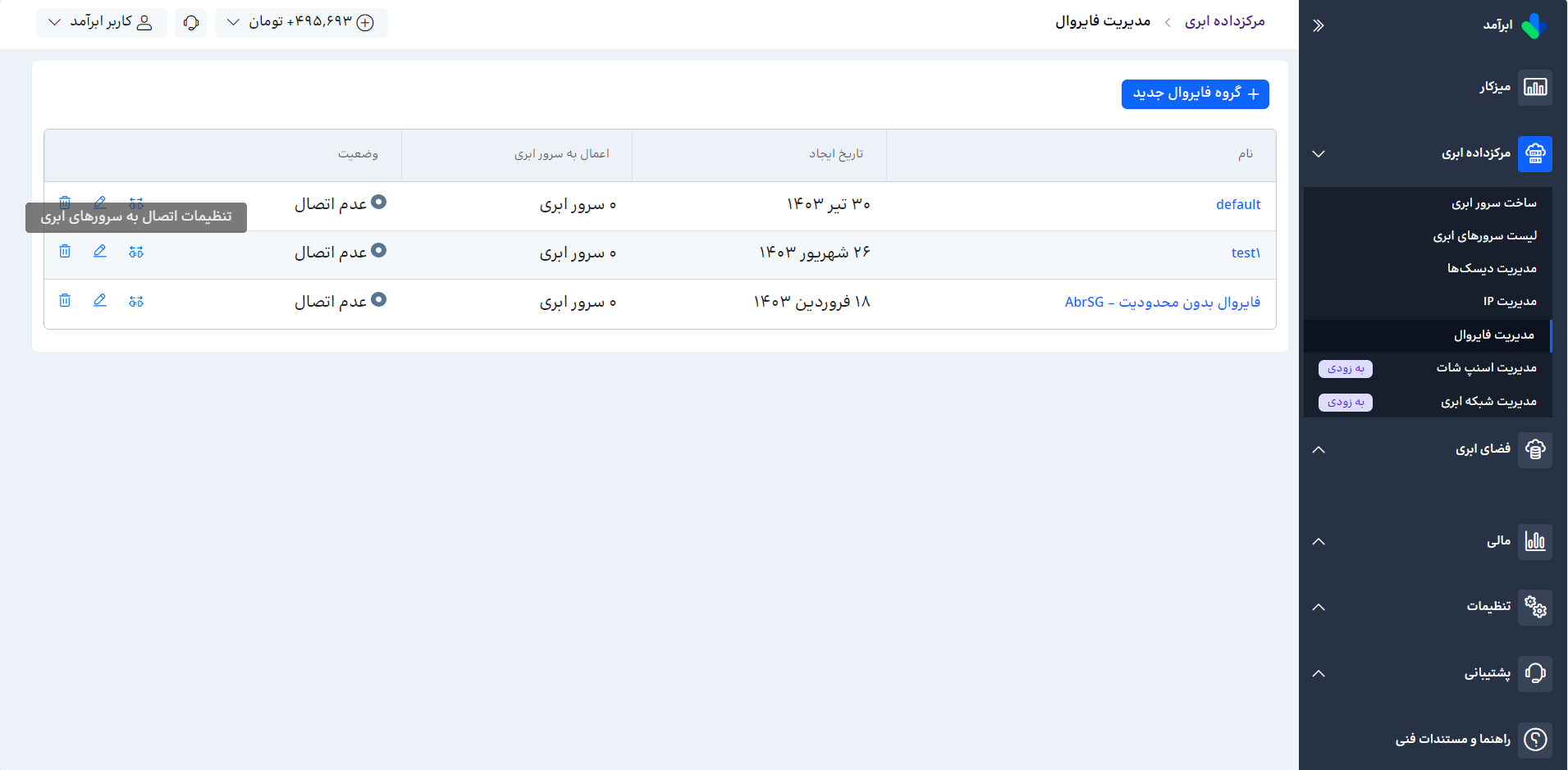Screen dimensions: 1568x770
Task: Collapse the sidebar with double-chevron icon
Action: (1319, 25)
